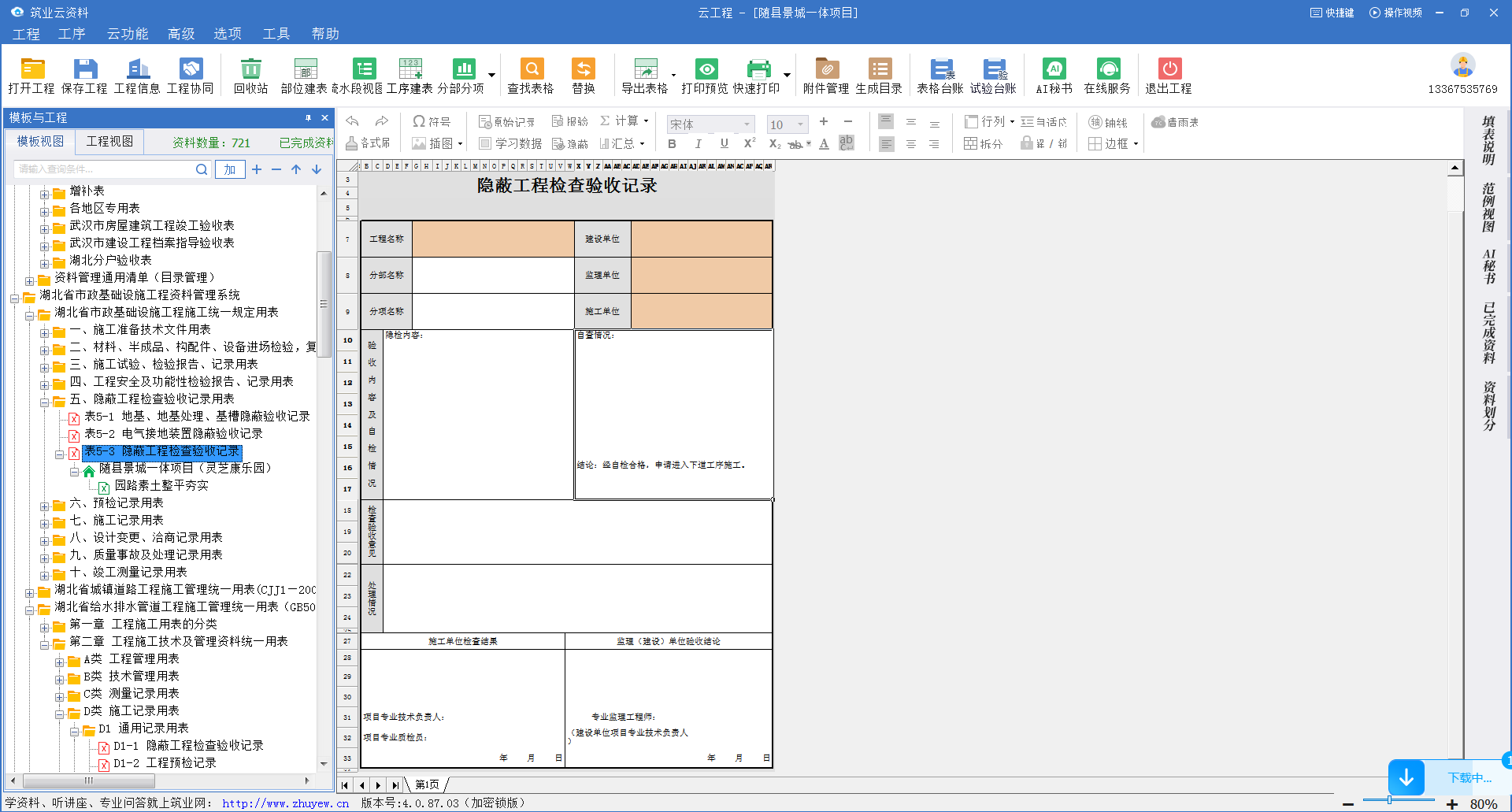This screenshot has height=812, width=1512.
Task: Click the 加 button beside search box
Action: [230, 169]
